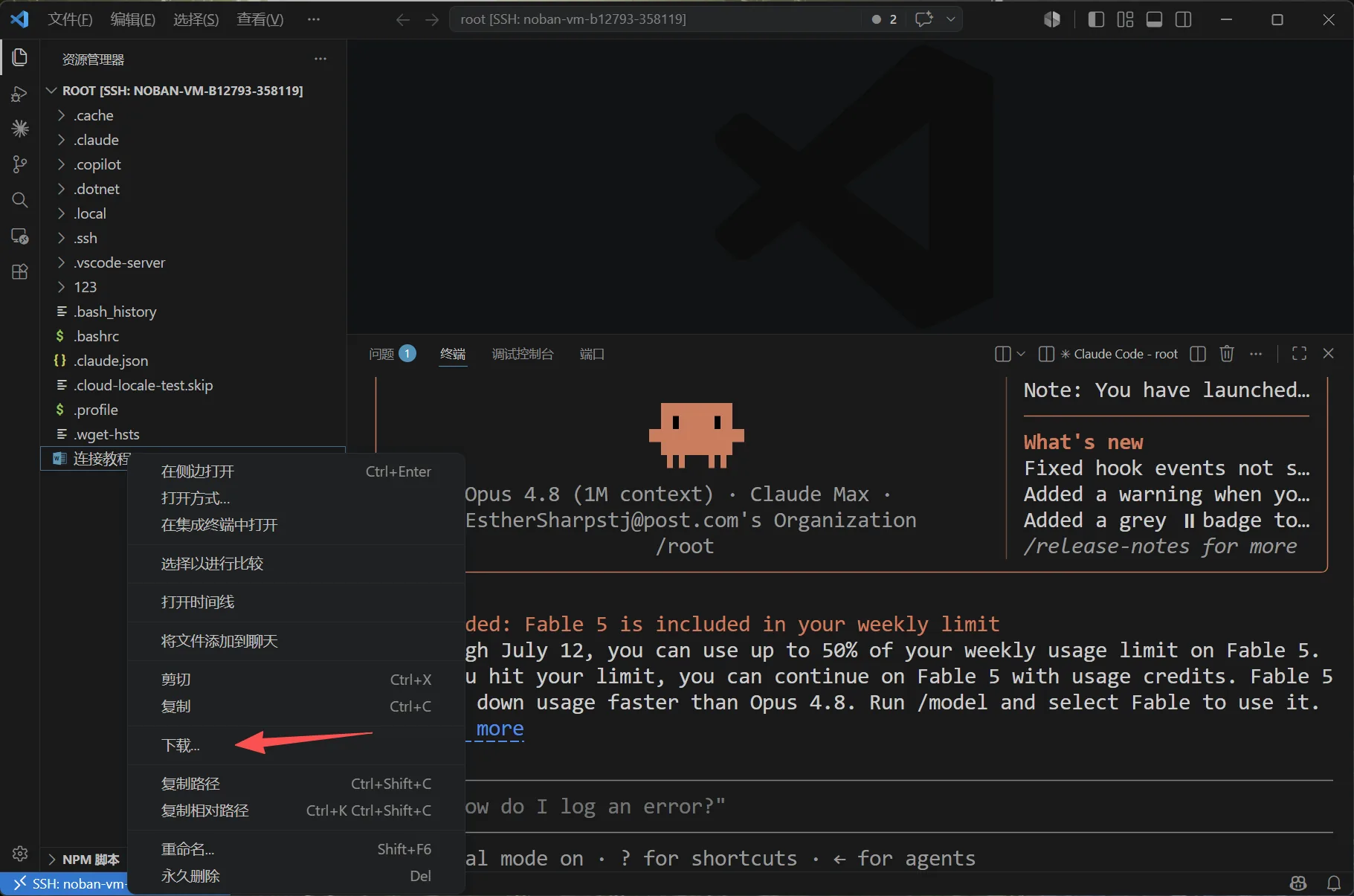The image size is (1354, 896).
Task: Expand the .cache folder
Action: (x=193, y=115)
